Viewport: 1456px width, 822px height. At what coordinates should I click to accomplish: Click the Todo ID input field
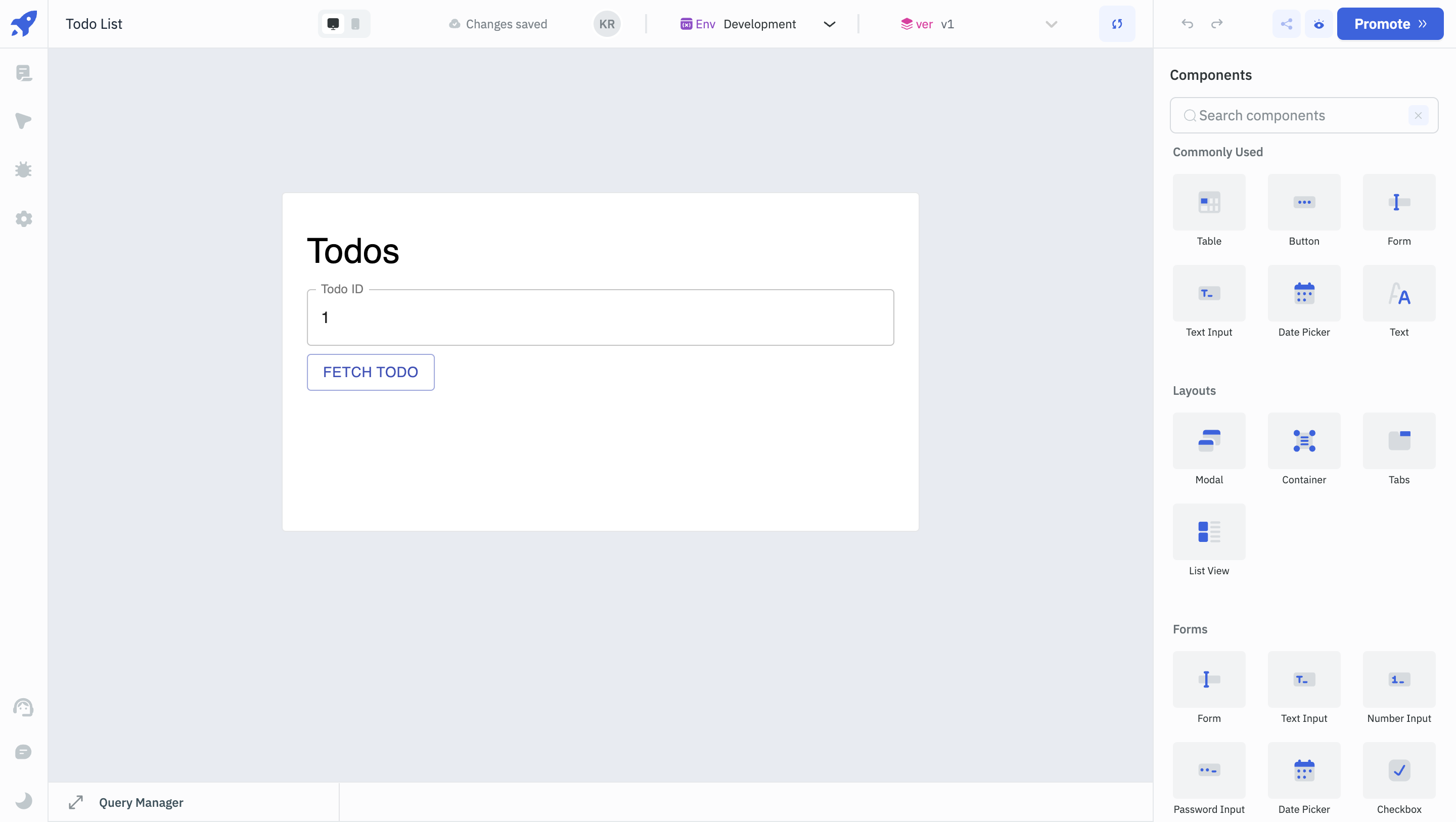[x=600, y=317]
